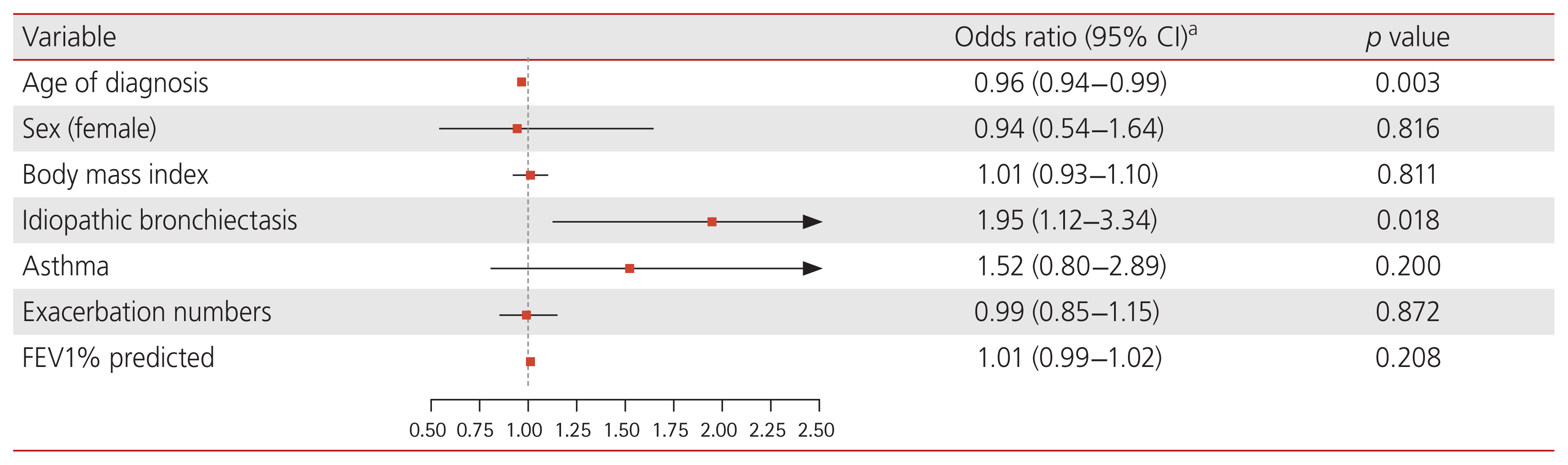
Task: Select the p value column header
Action: click(1407, 37)
